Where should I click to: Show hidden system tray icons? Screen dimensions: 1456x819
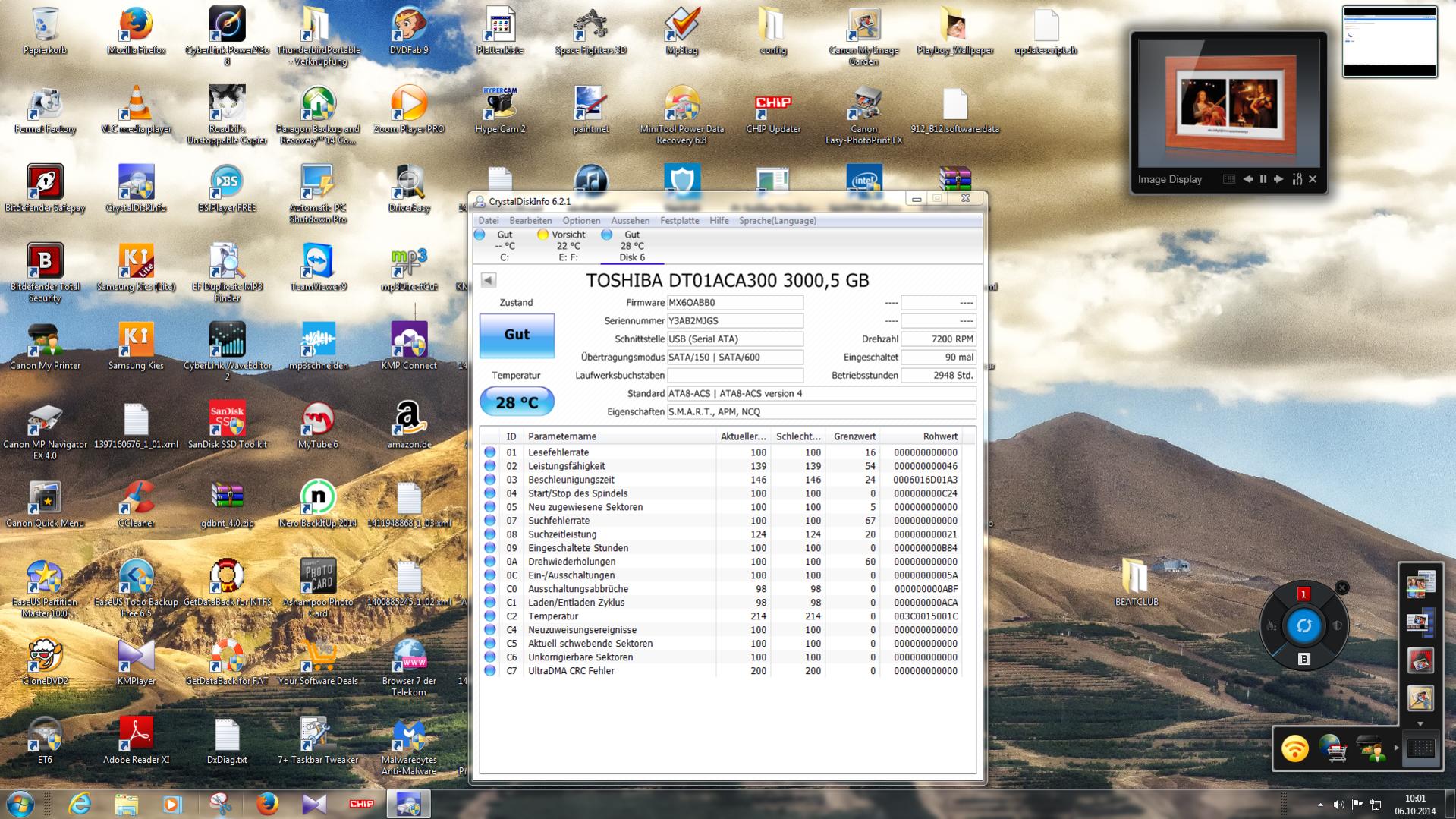click(x=1320, y=805)
